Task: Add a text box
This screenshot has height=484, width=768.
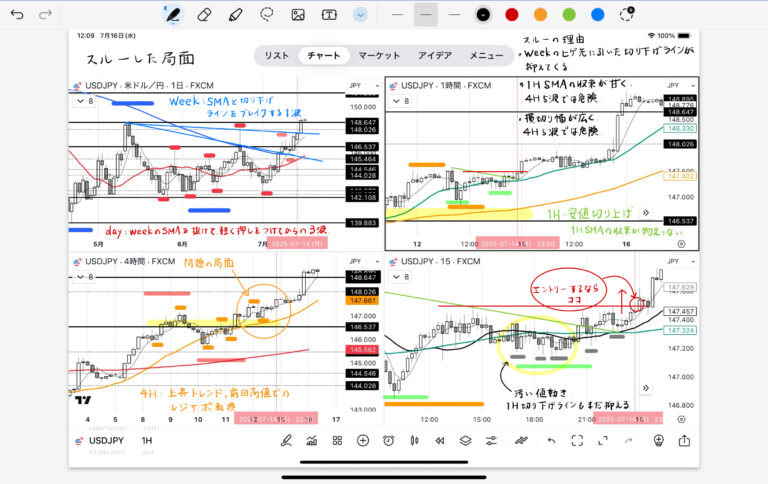Action: tap(329, 15)
